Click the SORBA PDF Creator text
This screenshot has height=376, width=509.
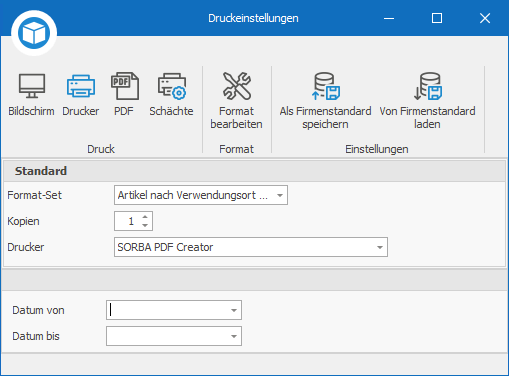[x=165, y=247]
